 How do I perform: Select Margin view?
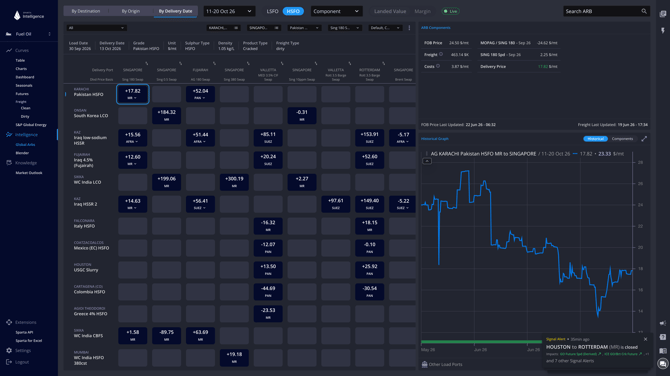pyautogui.click(x=422, y=11)
